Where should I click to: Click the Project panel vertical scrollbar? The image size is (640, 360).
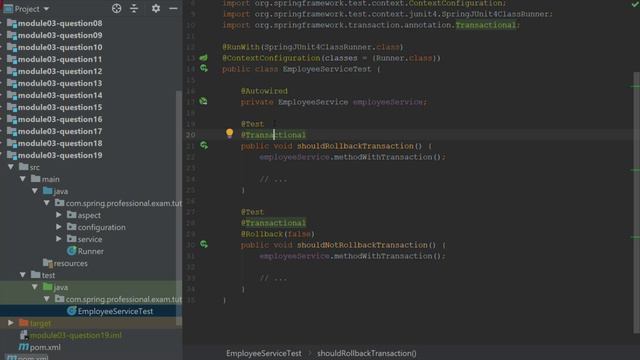pos(179,208)
